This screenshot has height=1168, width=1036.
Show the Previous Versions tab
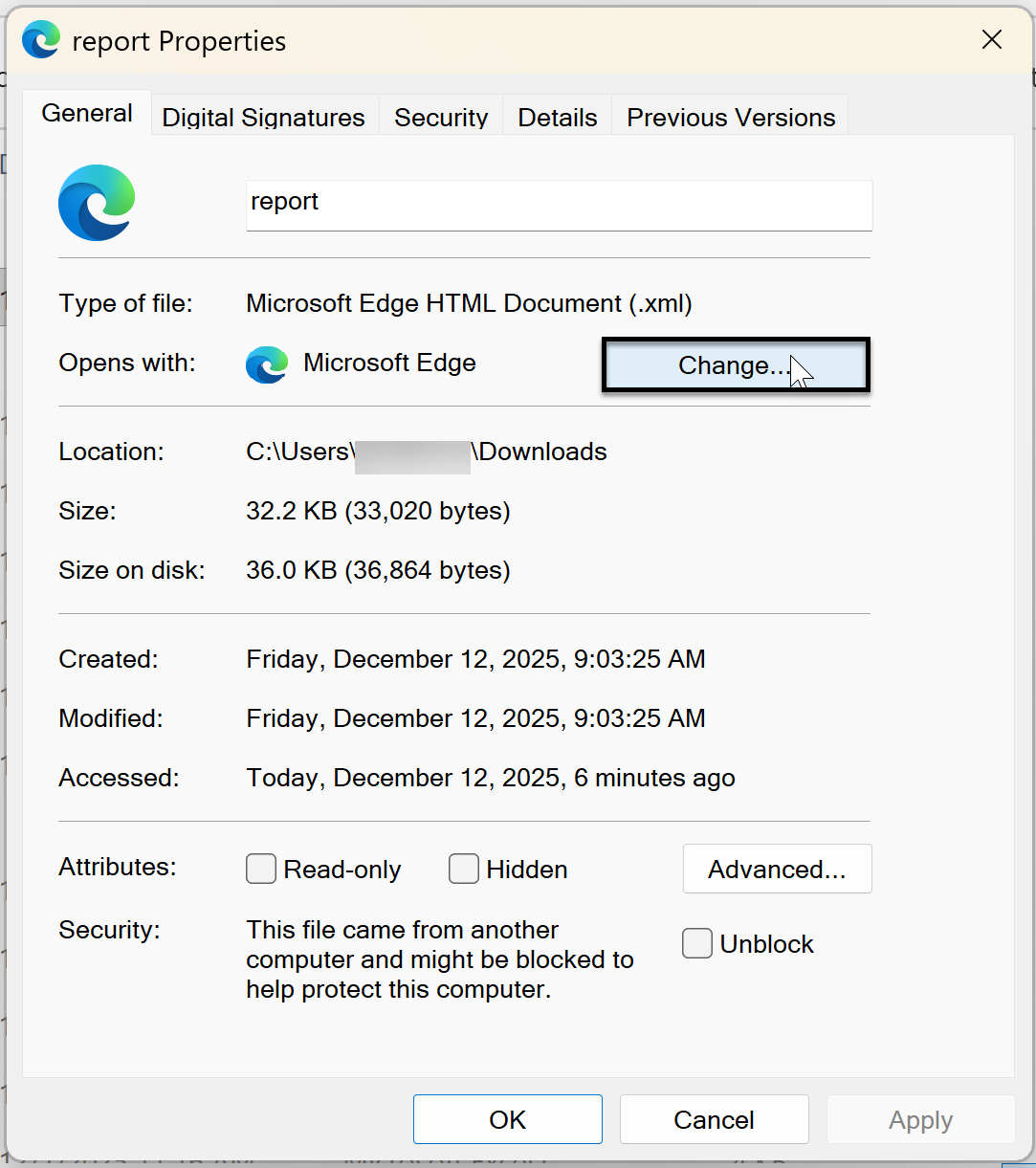click(731, 118)
